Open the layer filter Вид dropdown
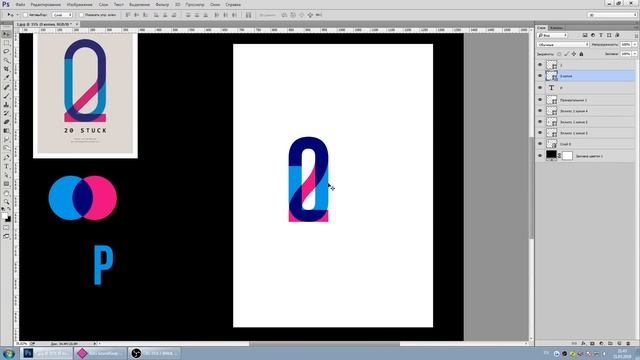 click(552, 36)
